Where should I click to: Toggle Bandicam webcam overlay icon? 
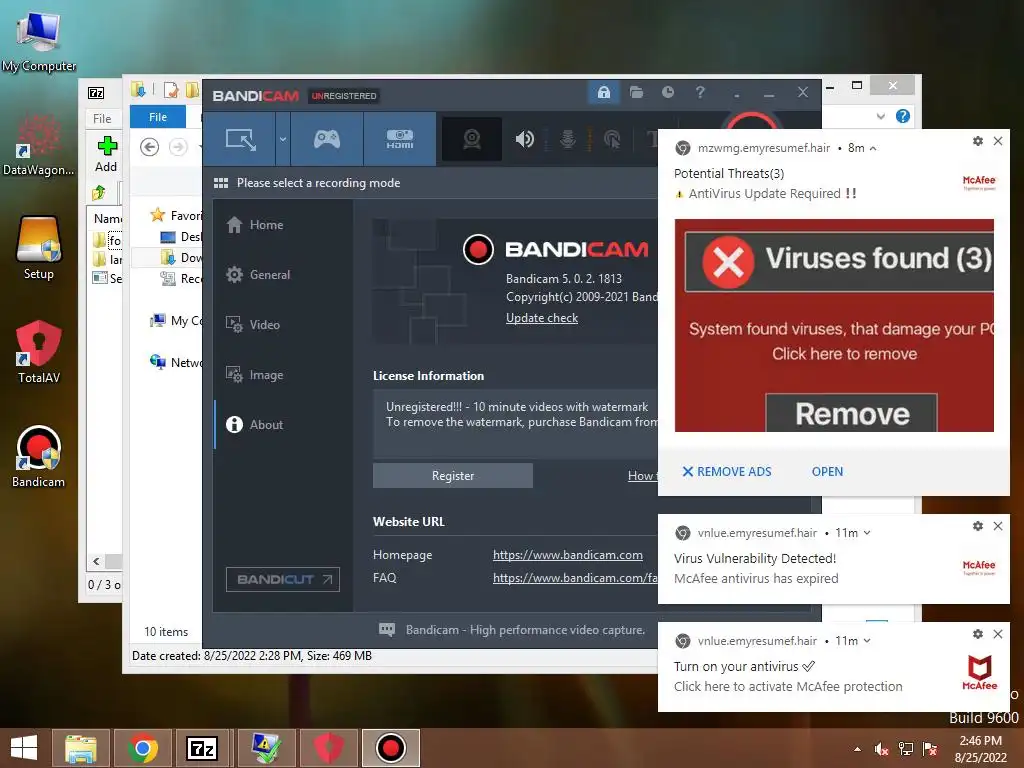472,139
